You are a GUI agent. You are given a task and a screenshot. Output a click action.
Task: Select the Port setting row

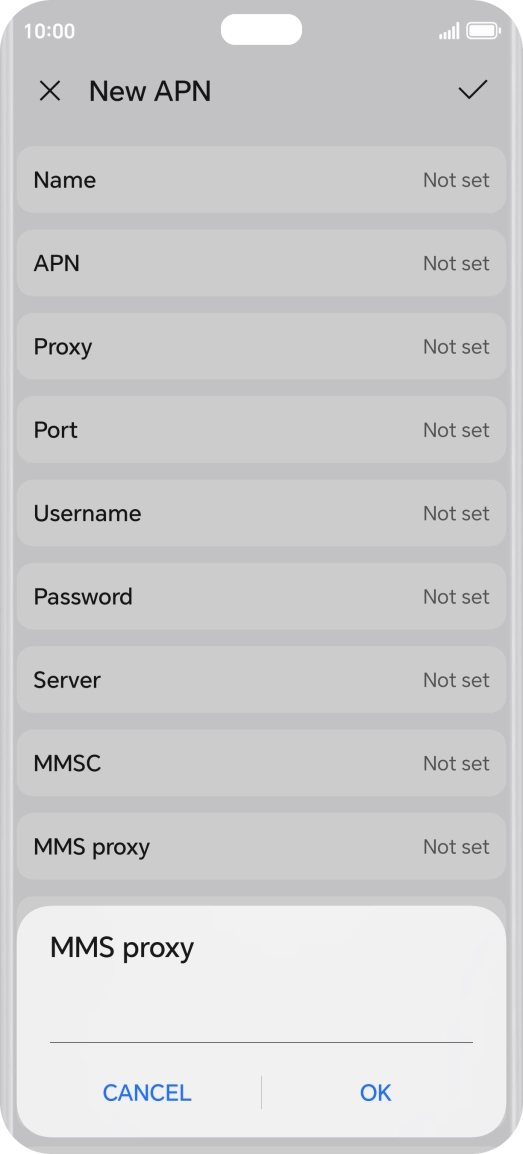(261, 429)
